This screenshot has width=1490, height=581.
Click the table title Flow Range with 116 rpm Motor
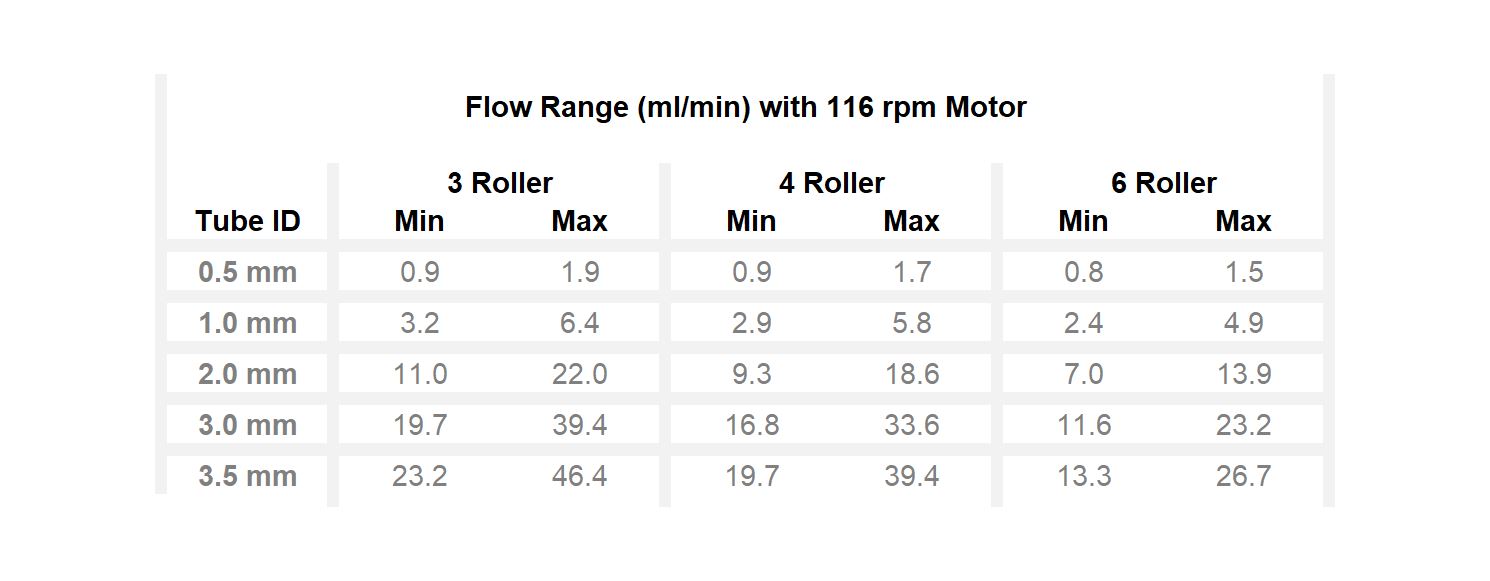pos(746,107)
